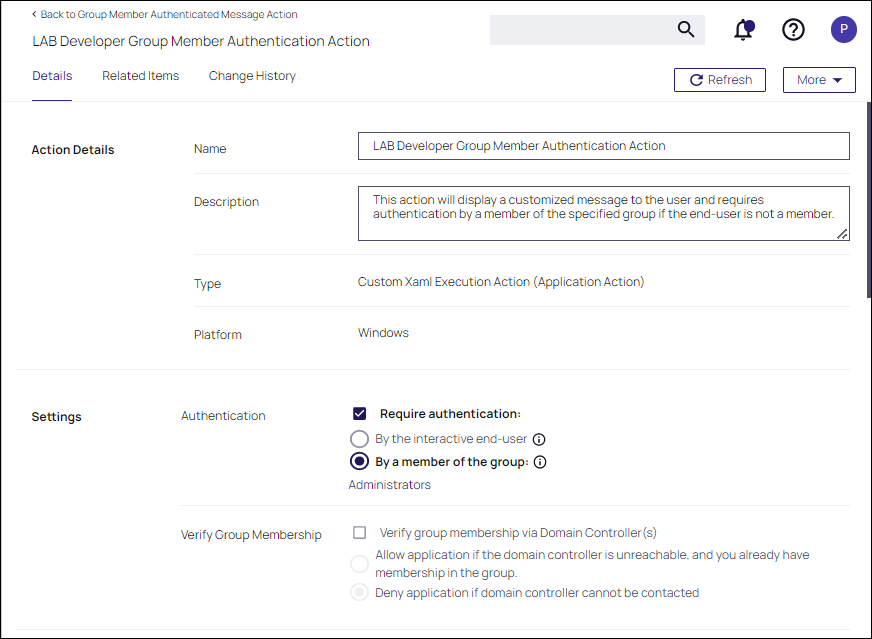Screen dimensions: 872x639
Task: Click info icon beside member of the group
Action: tap(540, 462)
